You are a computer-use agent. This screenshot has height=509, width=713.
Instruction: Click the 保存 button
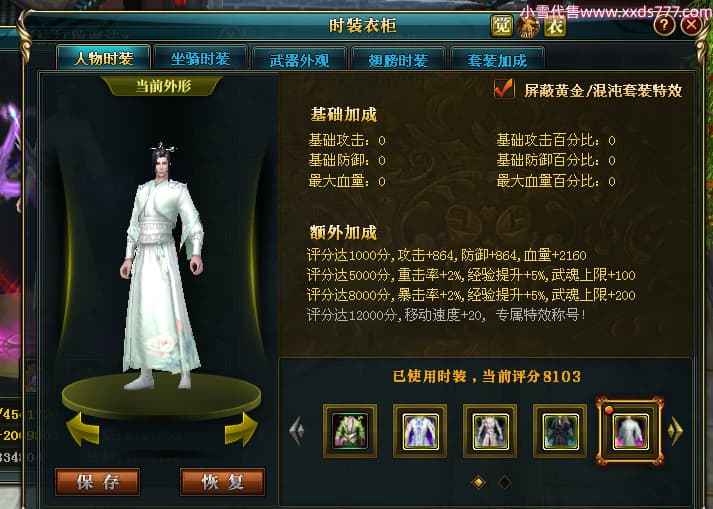click(98, 482)
